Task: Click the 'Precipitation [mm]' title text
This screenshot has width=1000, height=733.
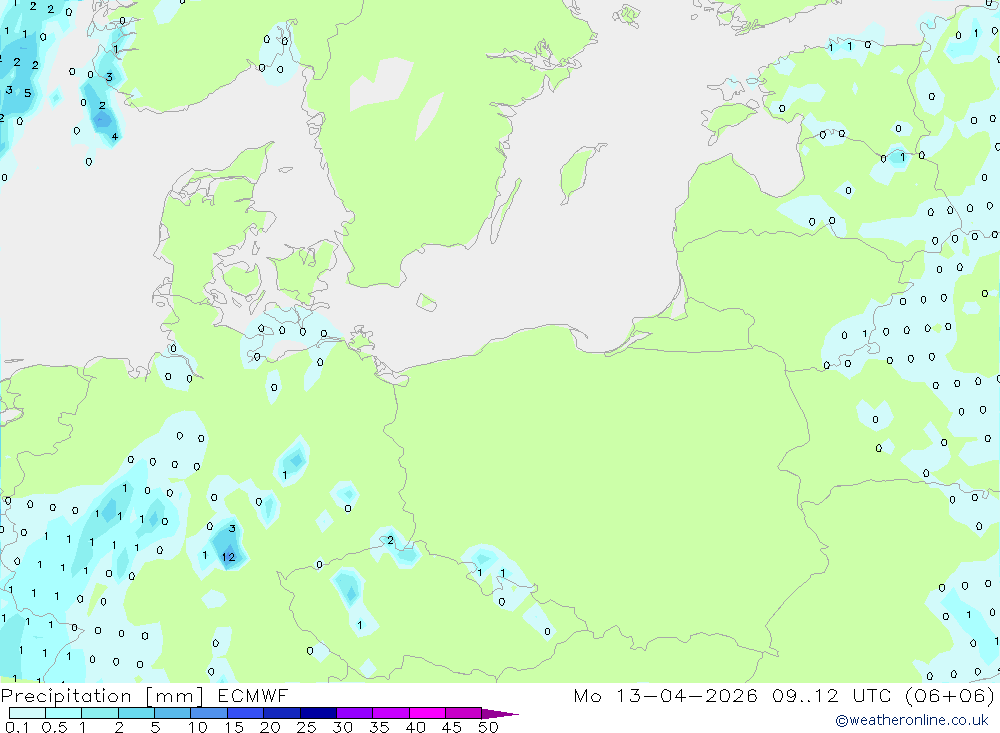Action: [x=103, y=696]
